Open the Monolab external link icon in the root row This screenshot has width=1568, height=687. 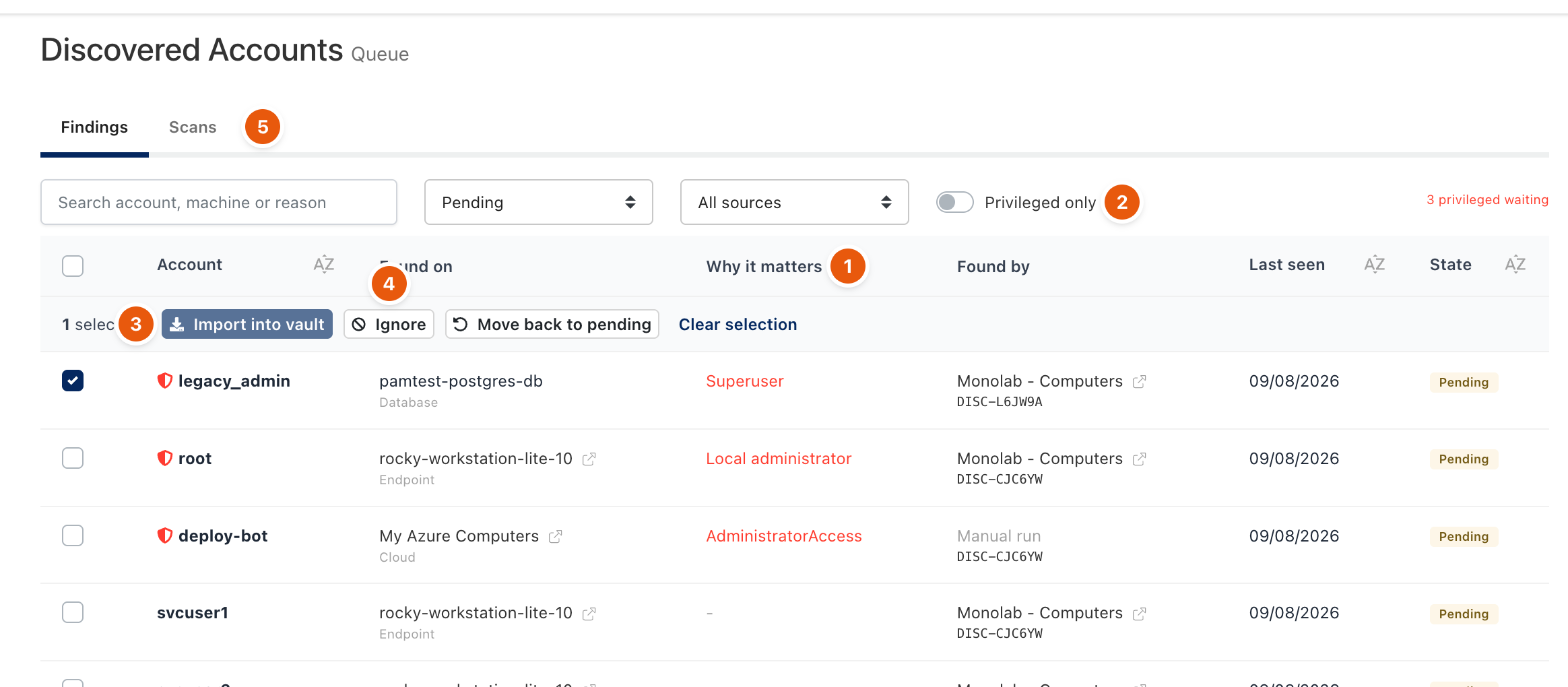click(x=1139, y=459)
